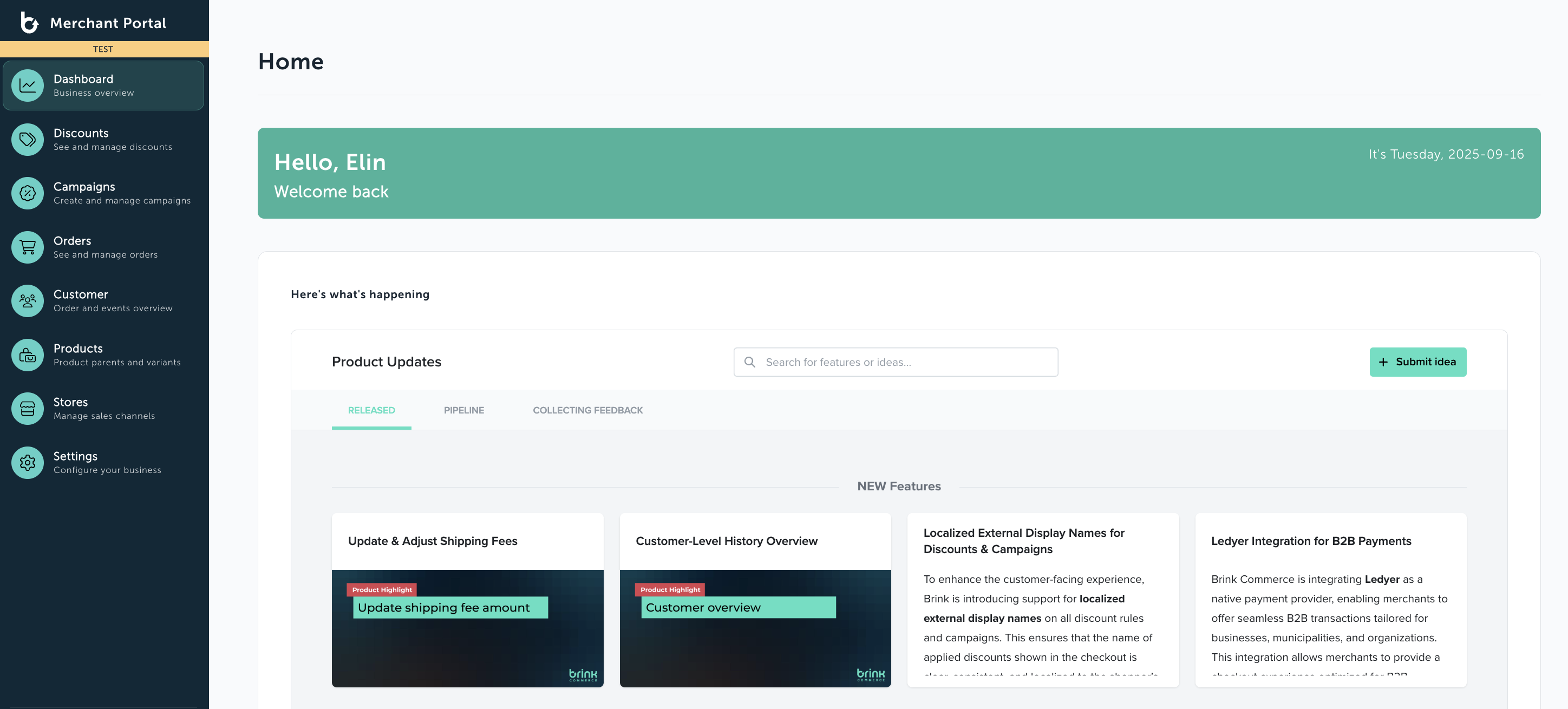Open Localized External Display Names card
The image size is (1568, 709).
[1023, 541]
